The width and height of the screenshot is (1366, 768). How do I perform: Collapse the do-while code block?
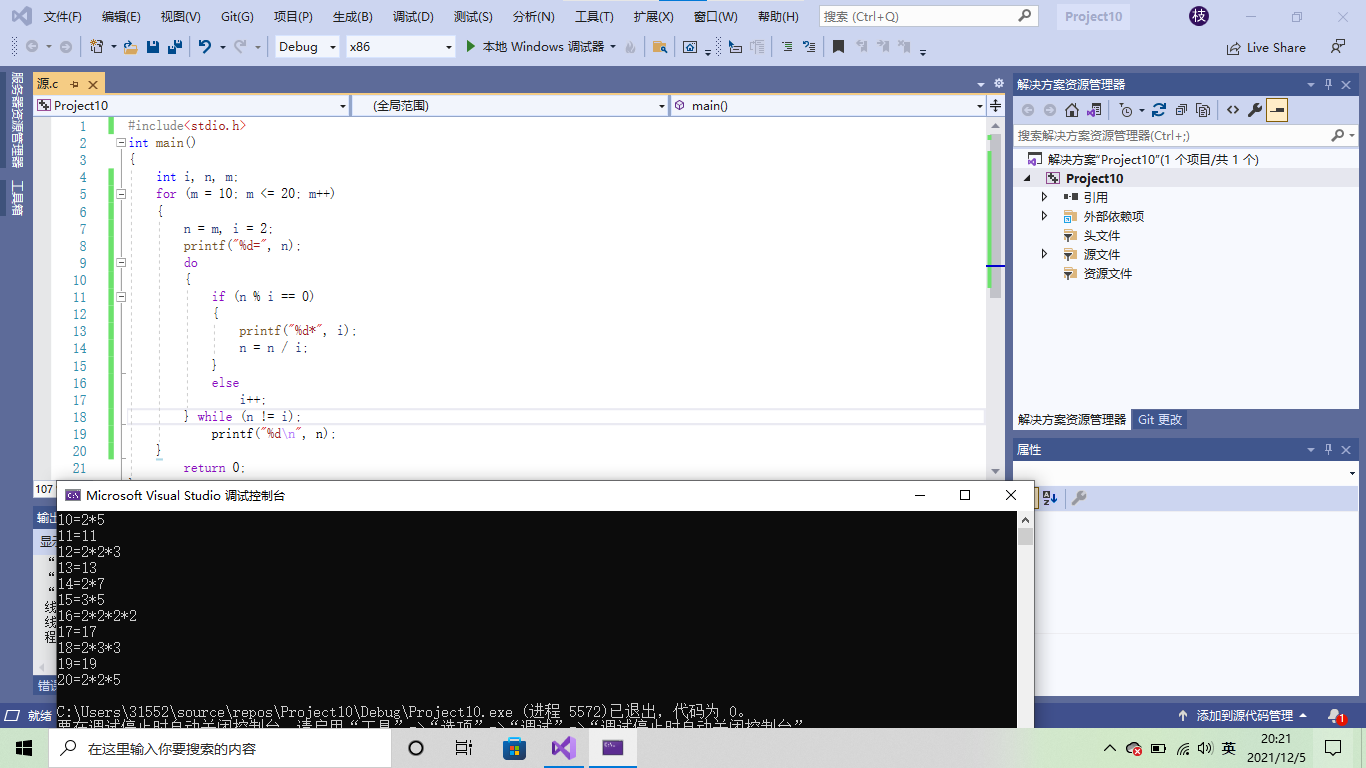pos(121,263)
